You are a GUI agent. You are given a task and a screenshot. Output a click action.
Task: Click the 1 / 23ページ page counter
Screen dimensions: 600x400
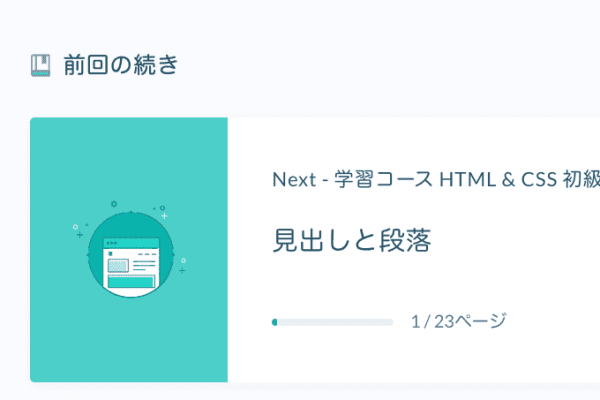(458, 321)
